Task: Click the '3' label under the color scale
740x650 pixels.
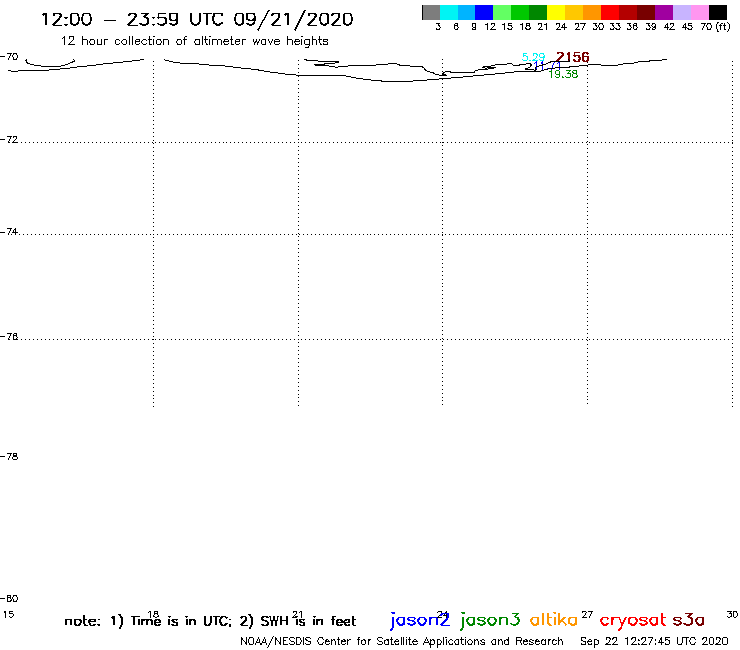Action: (438, 27)
